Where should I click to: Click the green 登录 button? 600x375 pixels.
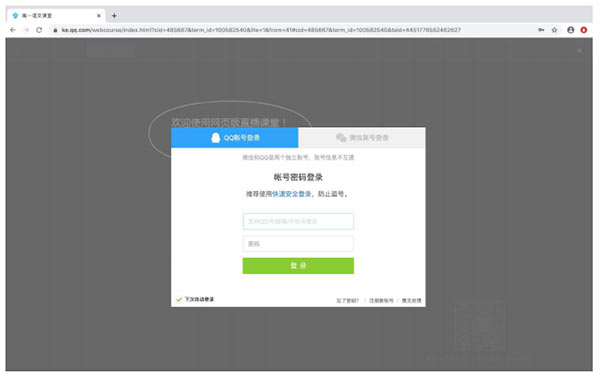[298, 266]
